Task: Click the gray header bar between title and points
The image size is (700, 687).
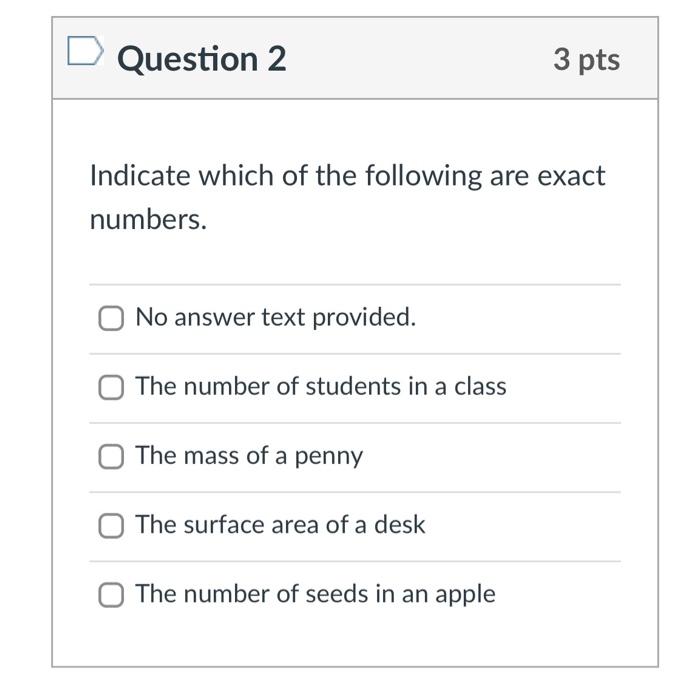Action: [x=419, y=58]
